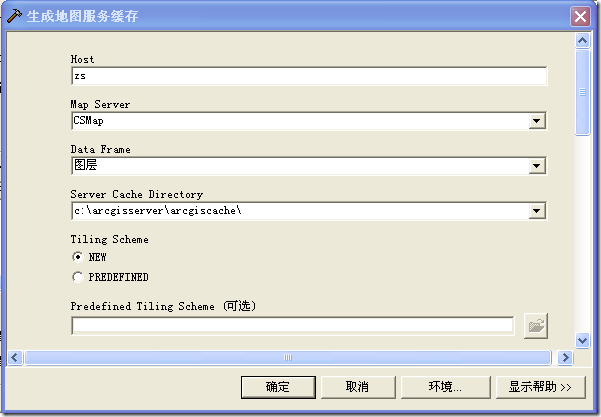Screen dimensions: 601x417
Task: Click the Tiling Scheme label
Action: tap(109, 240)
